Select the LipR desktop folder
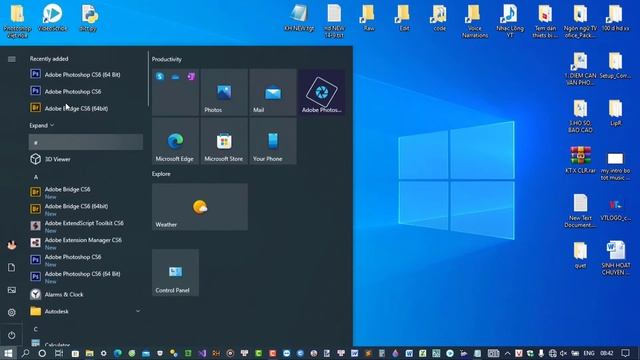 [x=616, y=113]
